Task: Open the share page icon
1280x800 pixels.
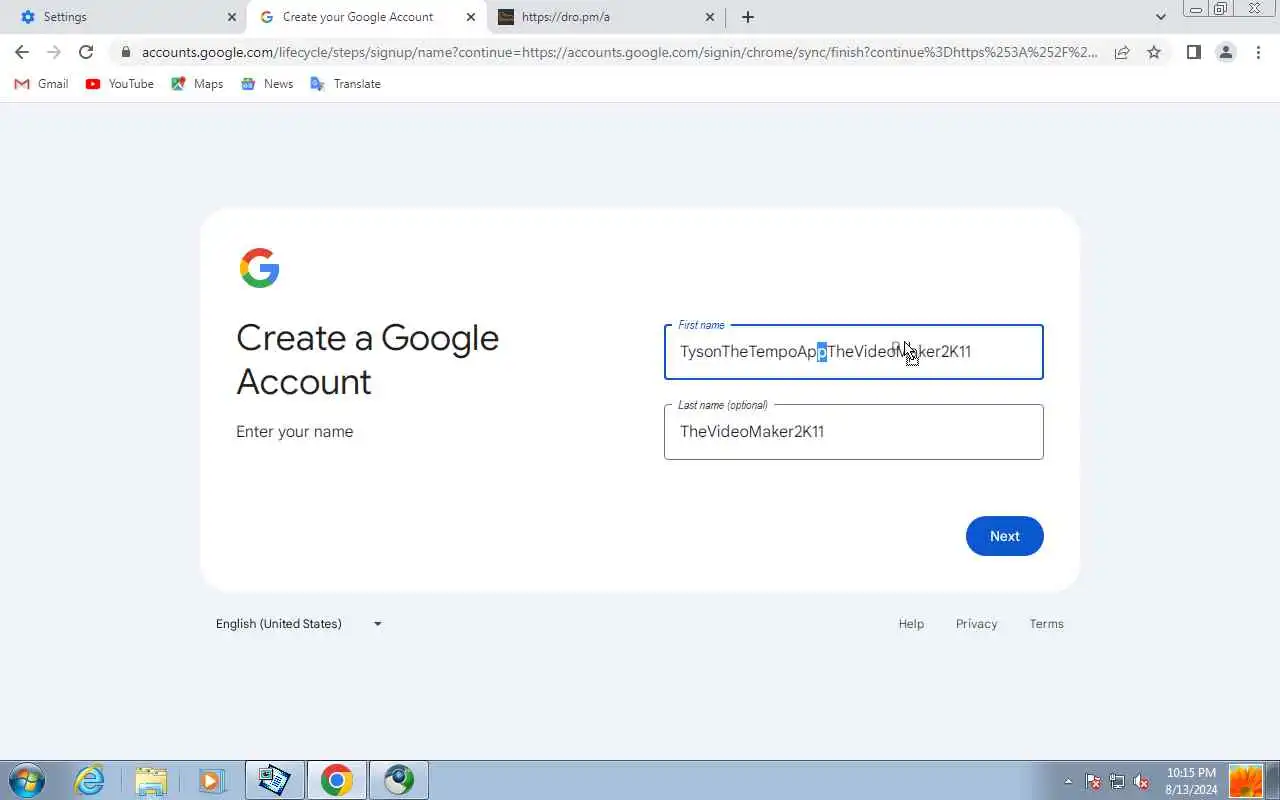Action: [x=1122, y=52]
